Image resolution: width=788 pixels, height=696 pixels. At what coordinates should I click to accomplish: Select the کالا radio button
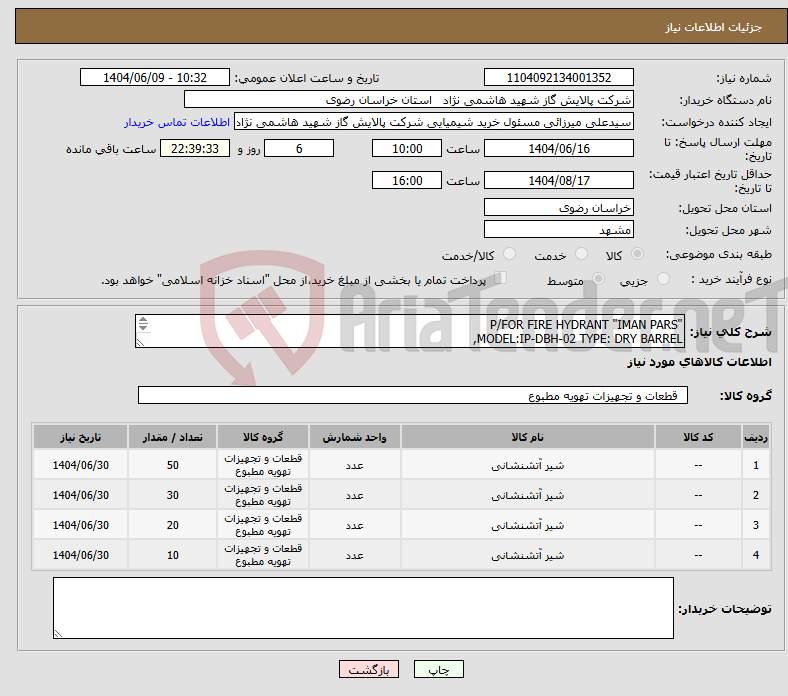click(637, 254)
